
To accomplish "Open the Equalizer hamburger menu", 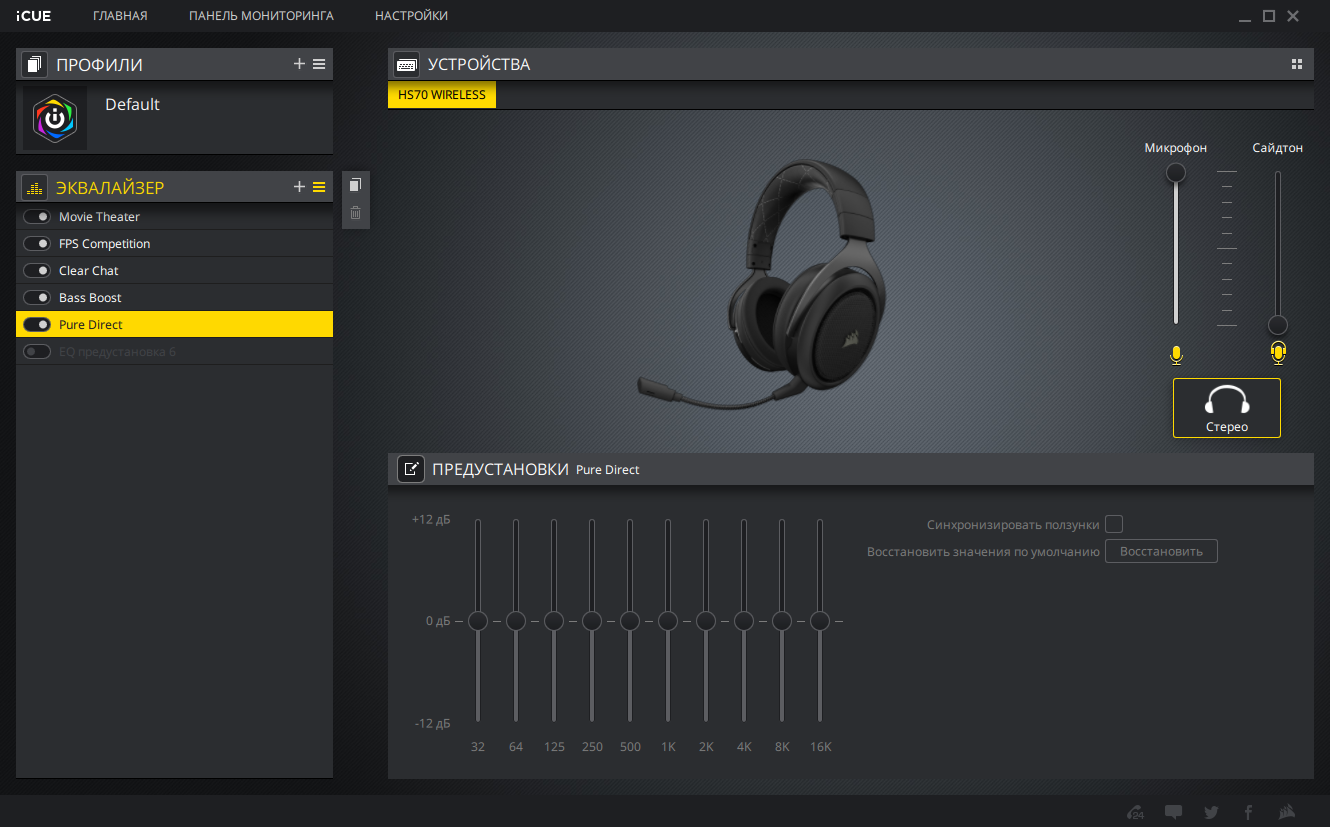I will coord(319,187).
